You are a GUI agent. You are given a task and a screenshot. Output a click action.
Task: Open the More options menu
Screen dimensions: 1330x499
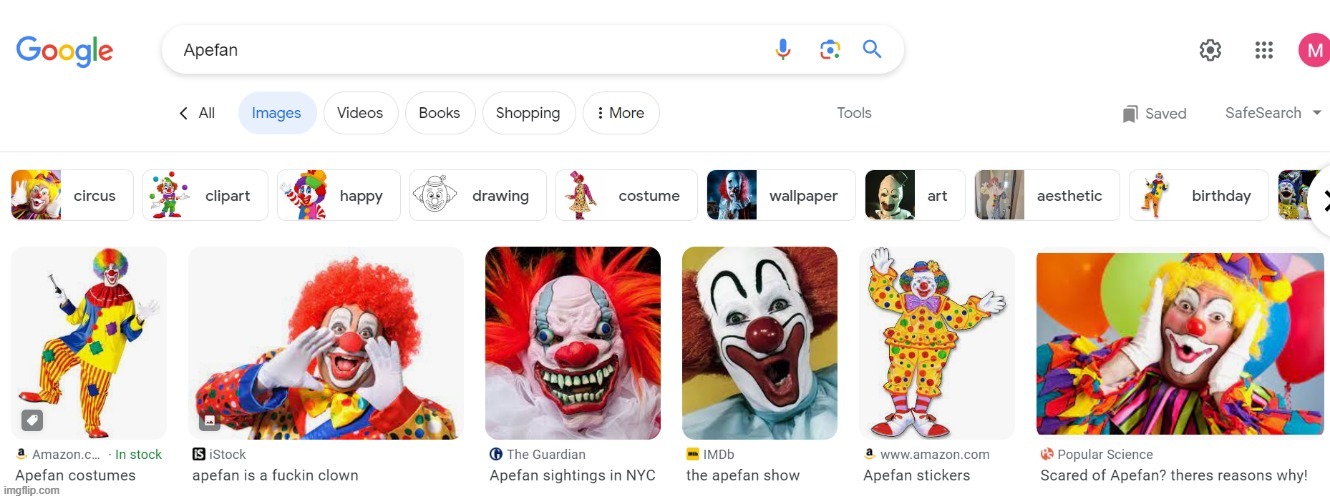tap(621, 113)
